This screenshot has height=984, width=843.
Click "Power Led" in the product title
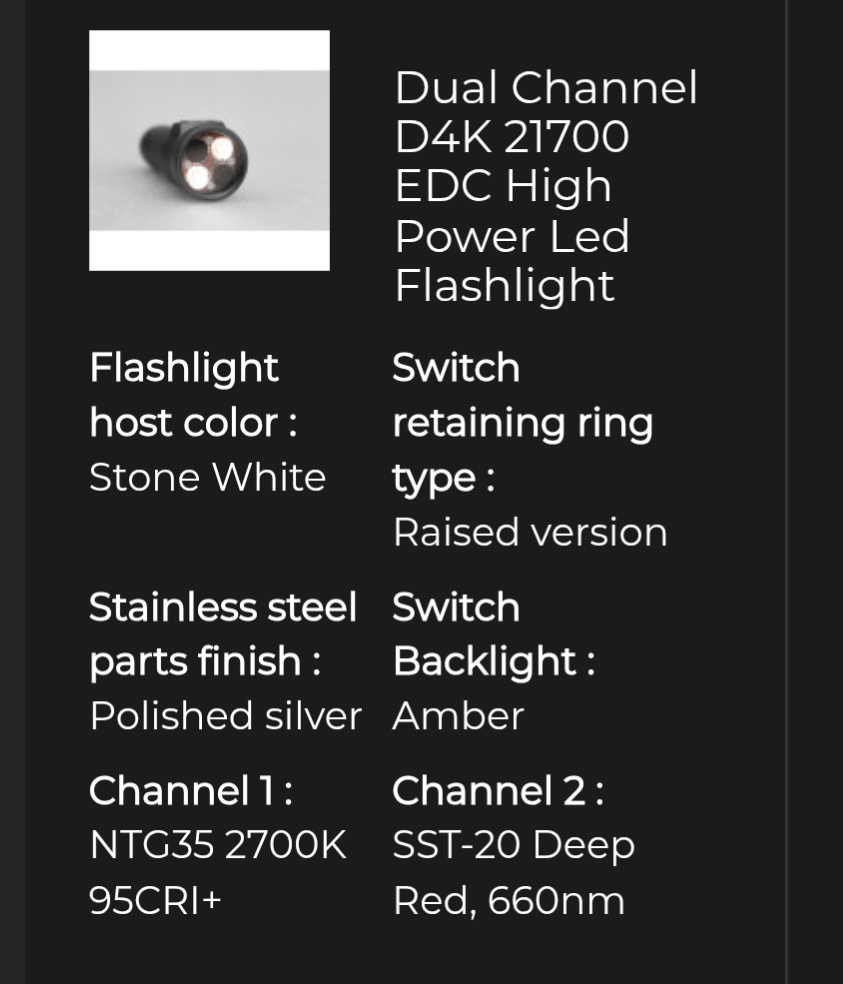click(x=511, y=236)
